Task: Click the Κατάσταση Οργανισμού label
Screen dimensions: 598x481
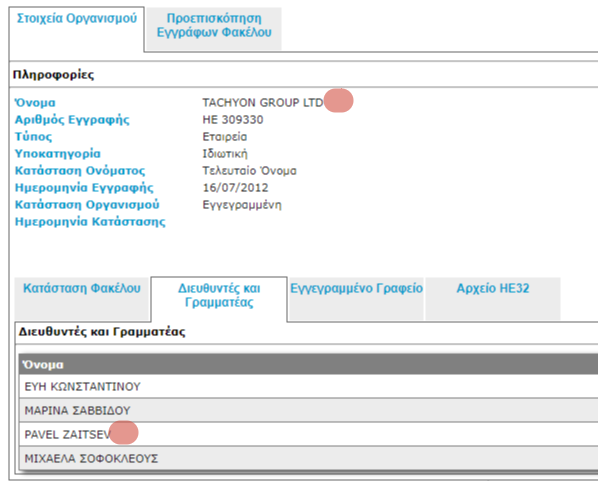Action: tap(87, 205)
